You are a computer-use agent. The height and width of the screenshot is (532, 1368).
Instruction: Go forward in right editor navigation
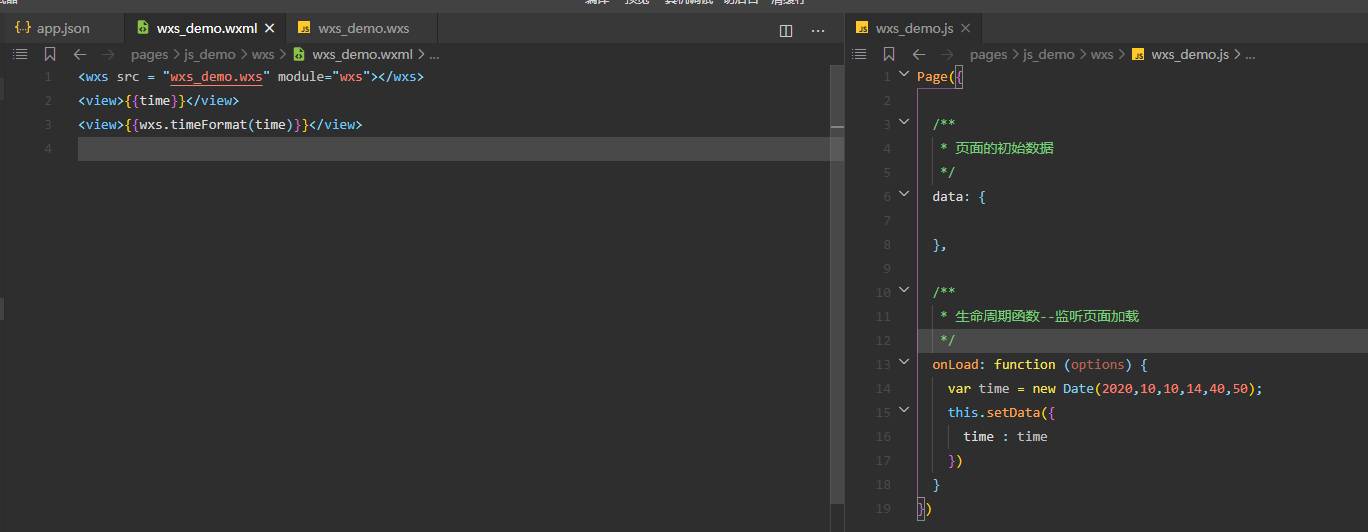point(948,55)
